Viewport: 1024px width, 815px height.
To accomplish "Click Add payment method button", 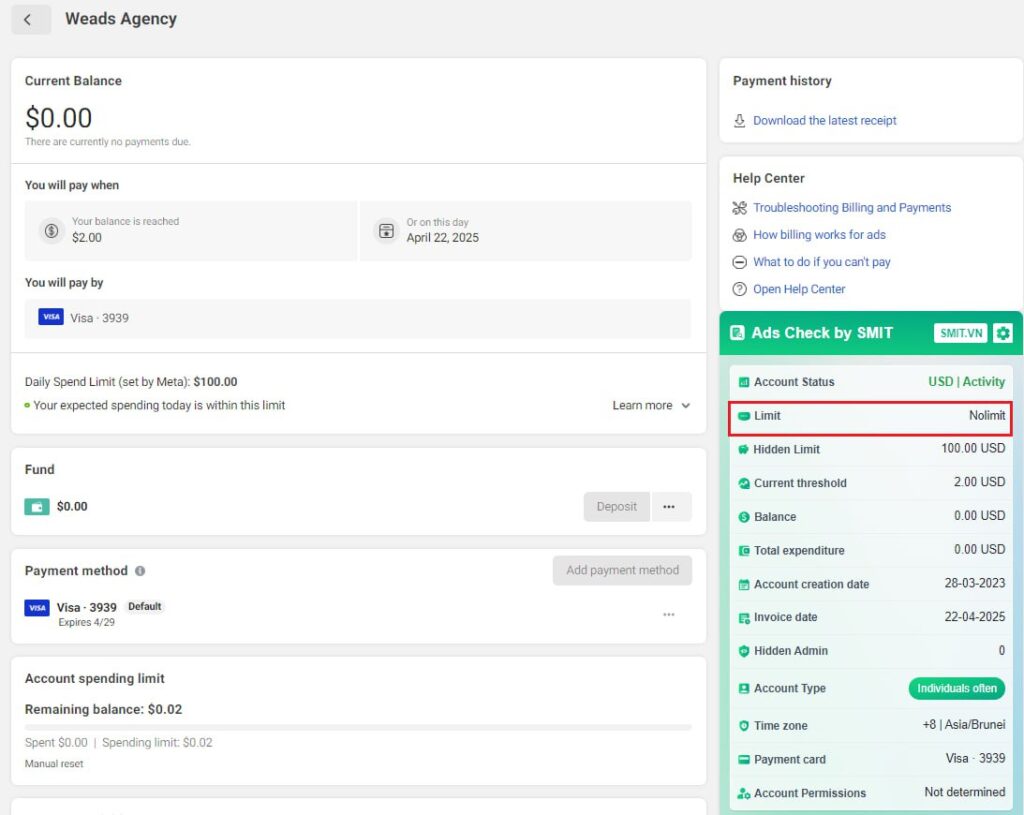I will [622, 570].
